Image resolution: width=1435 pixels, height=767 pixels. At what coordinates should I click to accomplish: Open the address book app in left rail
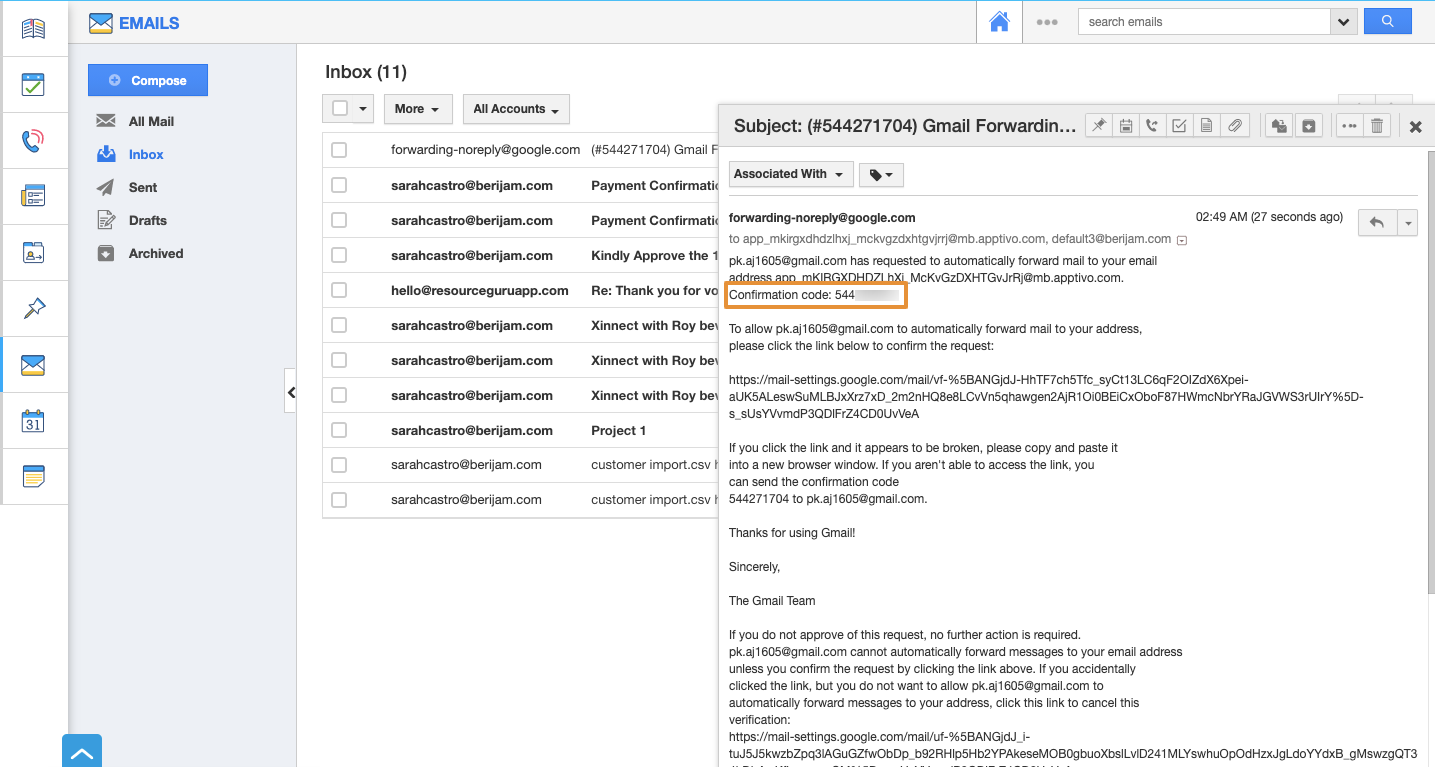[33, 28]
